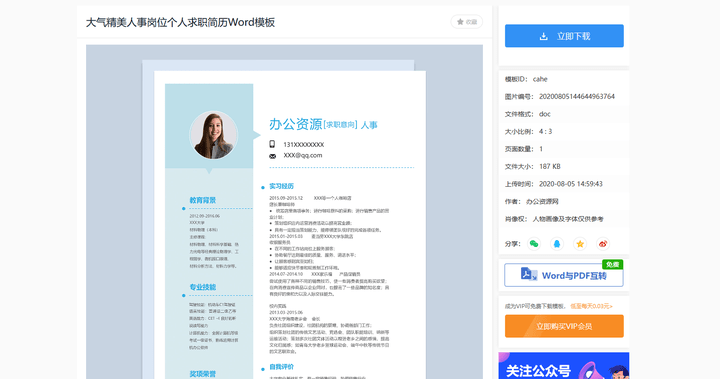Click the envelope email icon in the resume
Image resolution: width=720 pixels, height=379 pixels.
tap(272, 156)
